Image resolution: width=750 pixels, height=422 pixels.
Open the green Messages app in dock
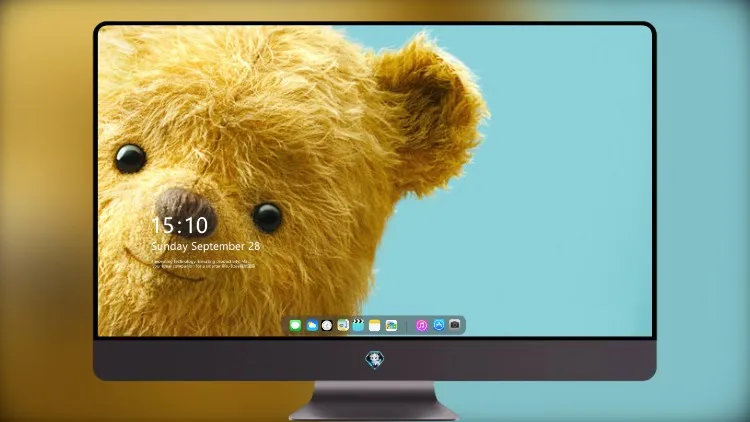(295, 326)
